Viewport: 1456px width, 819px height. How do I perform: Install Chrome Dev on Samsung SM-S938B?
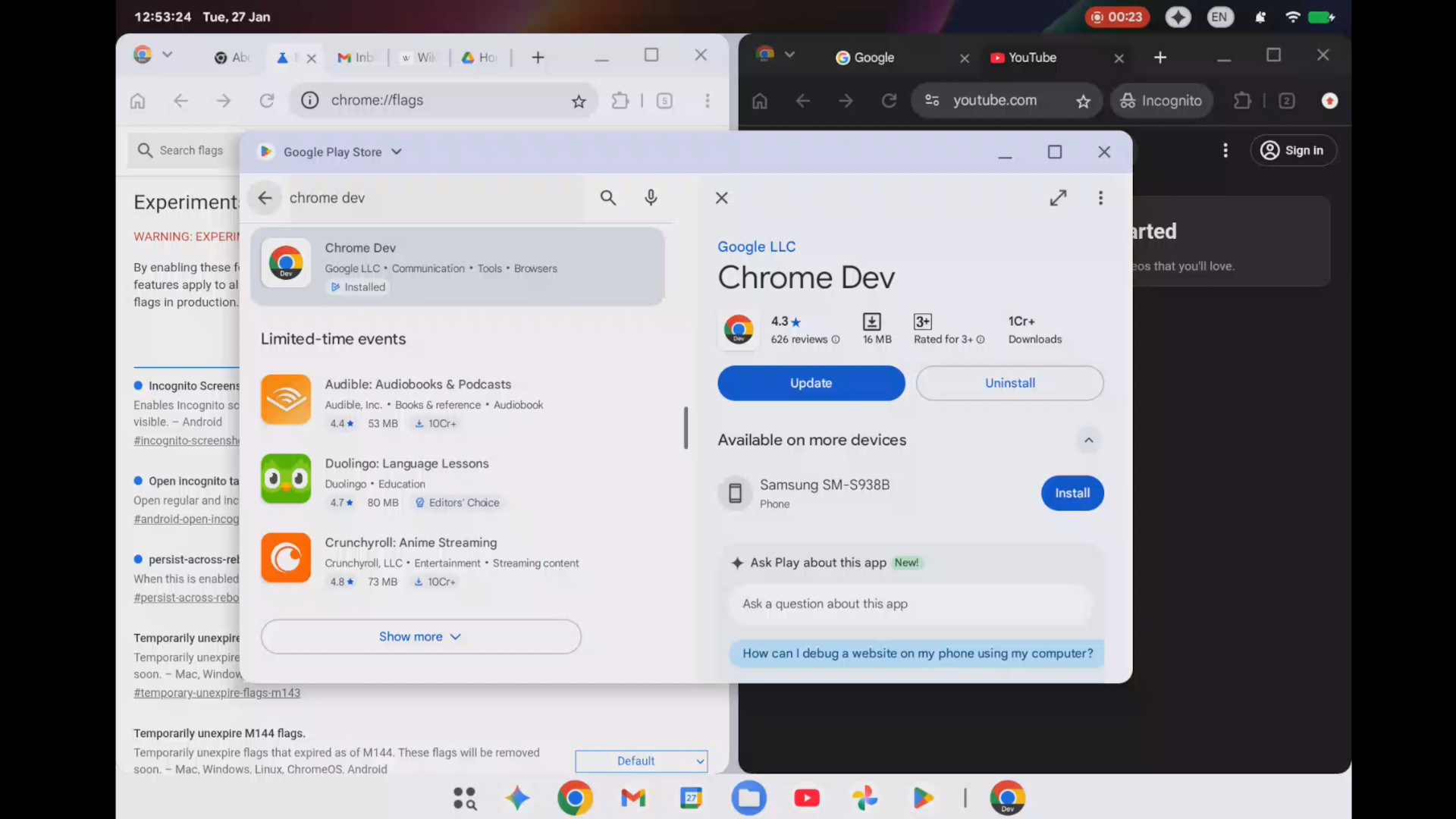(x=1072, y=493)
